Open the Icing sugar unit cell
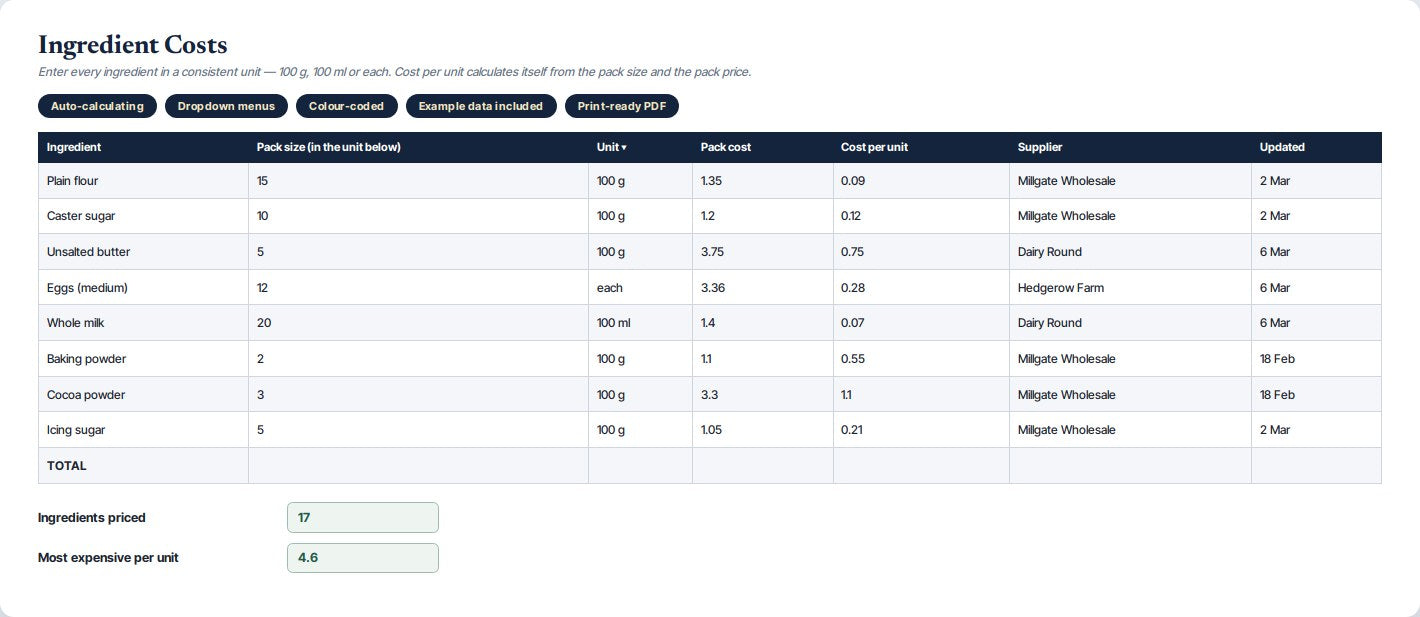 [x=640, y=430]
